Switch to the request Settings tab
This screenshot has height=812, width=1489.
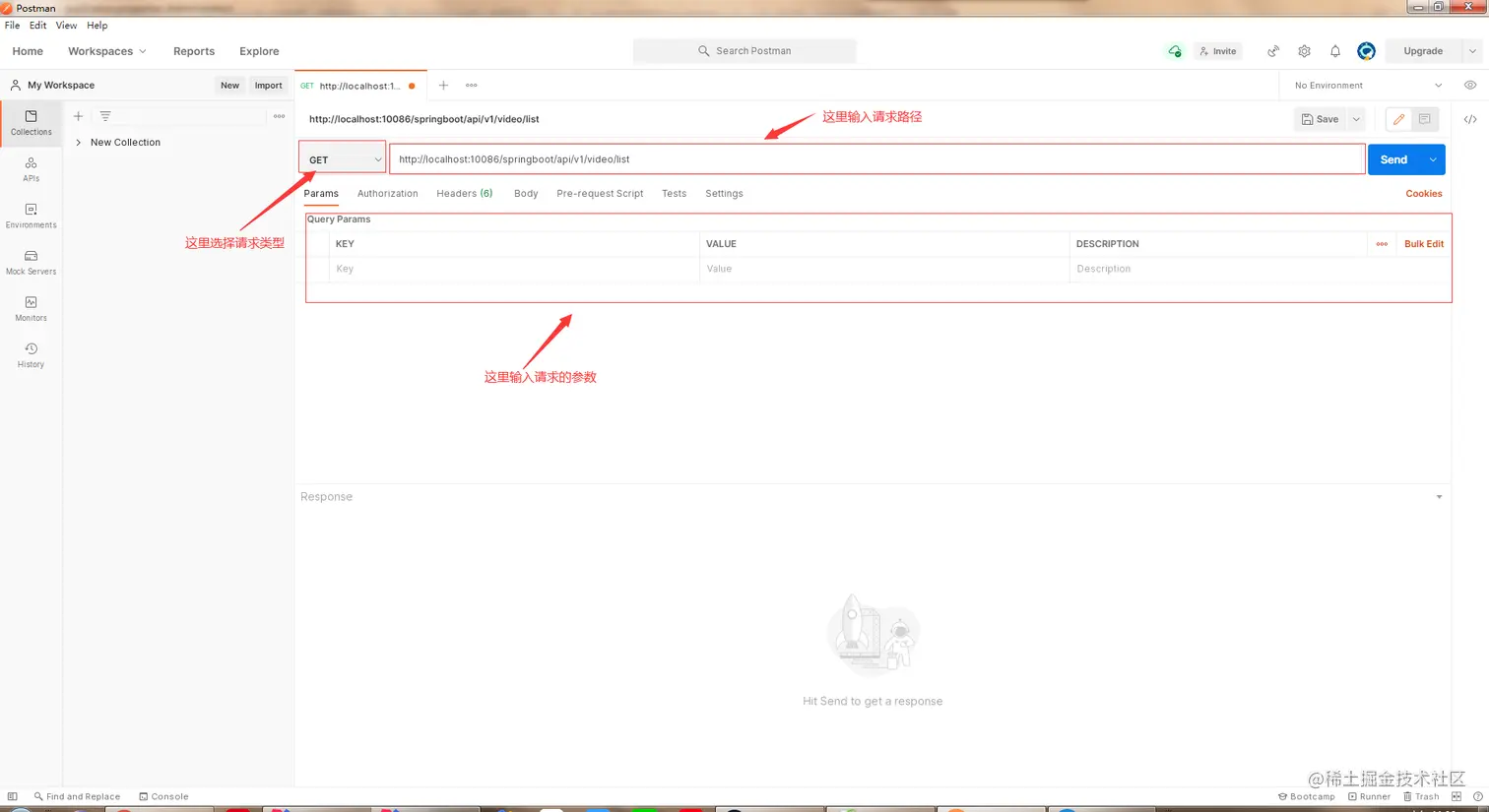tap(724, 194)
